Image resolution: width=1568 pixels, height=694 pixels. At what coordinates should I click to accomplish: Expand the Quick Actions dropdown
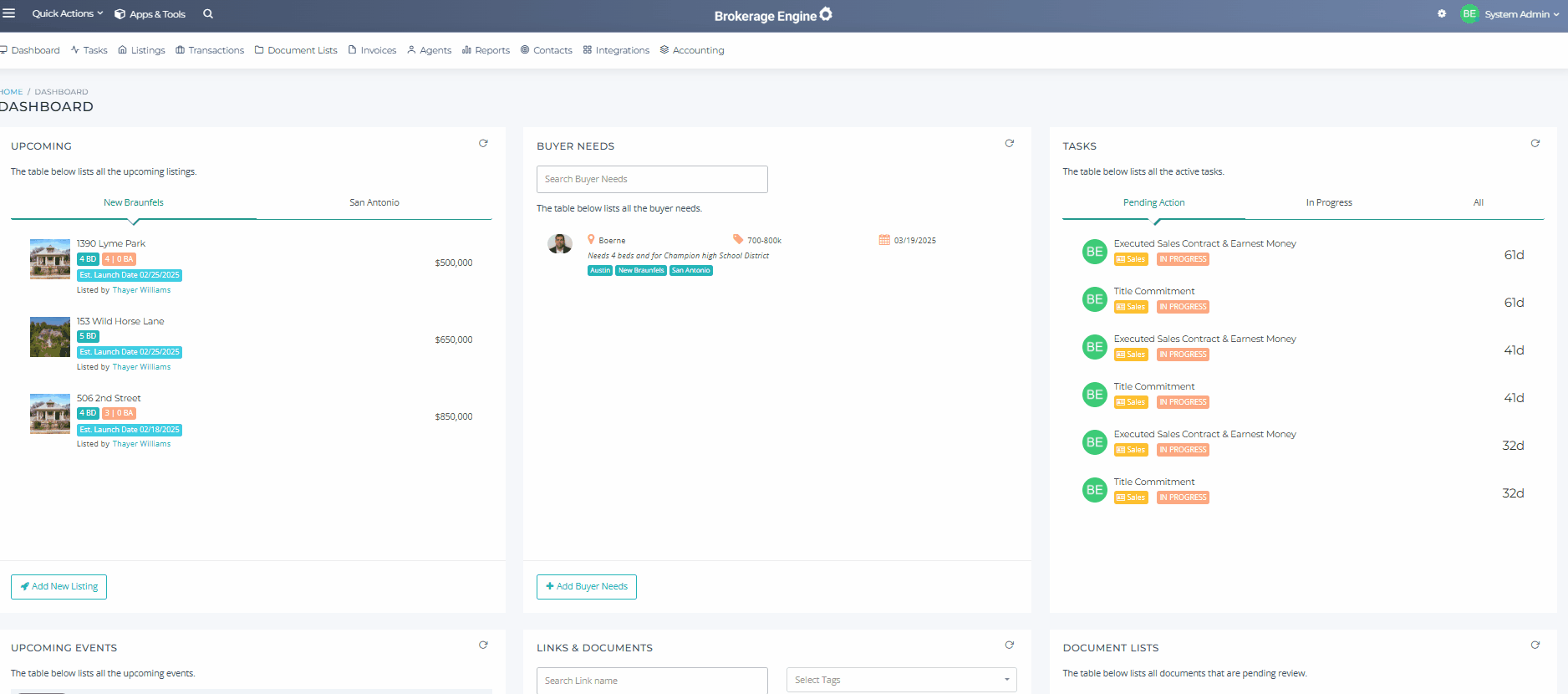click(68, 13)
